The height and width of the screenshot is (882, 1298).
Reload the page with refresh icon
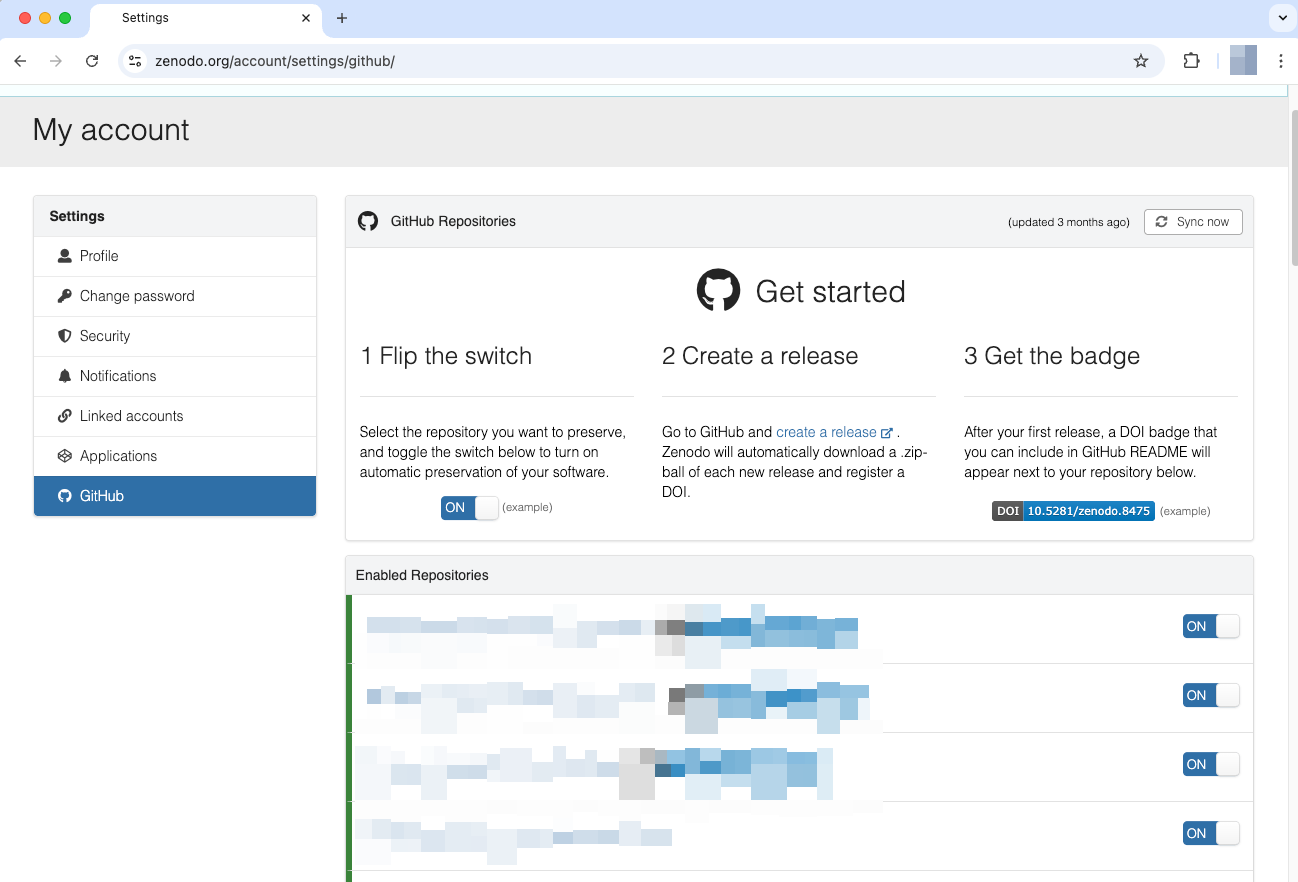coord(92,61)
